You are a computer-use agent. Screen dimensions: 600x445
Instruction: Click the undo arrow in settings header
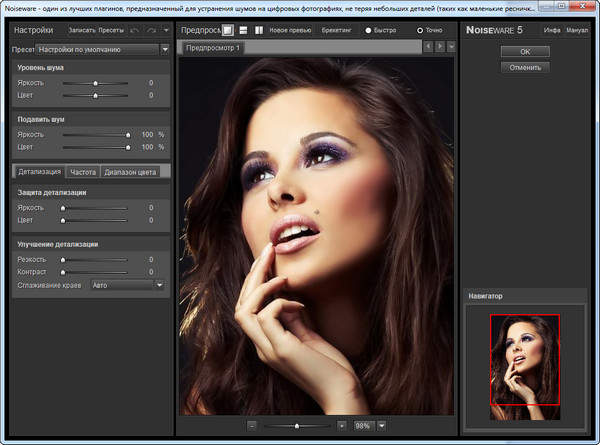point(135,31)
